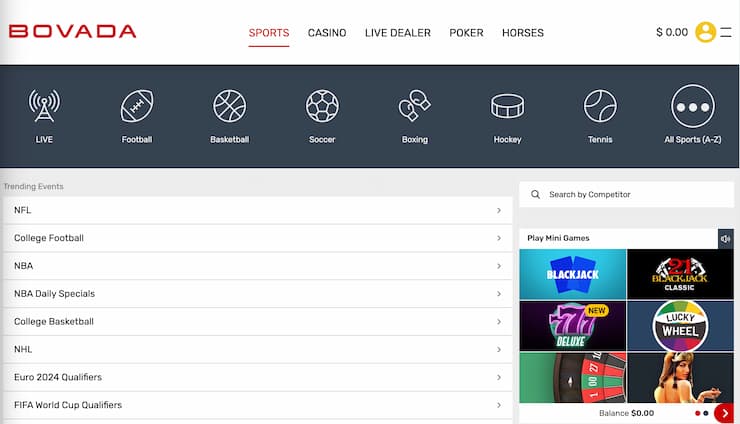Expand the College Football row chevron
Viewport: 740px width, 424px height.
[x=499, y=238]
